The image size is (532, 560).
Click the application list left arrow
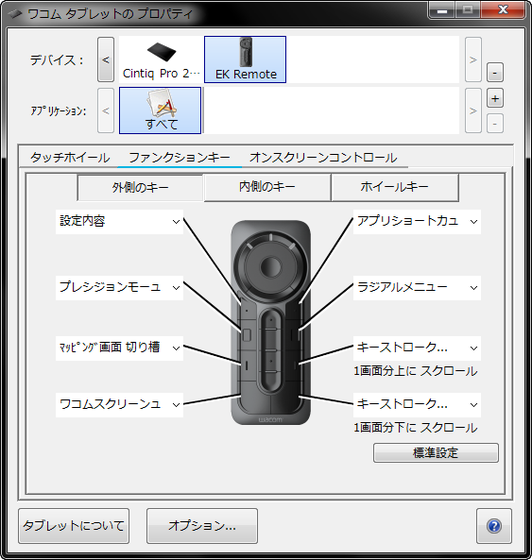[106, 111]
